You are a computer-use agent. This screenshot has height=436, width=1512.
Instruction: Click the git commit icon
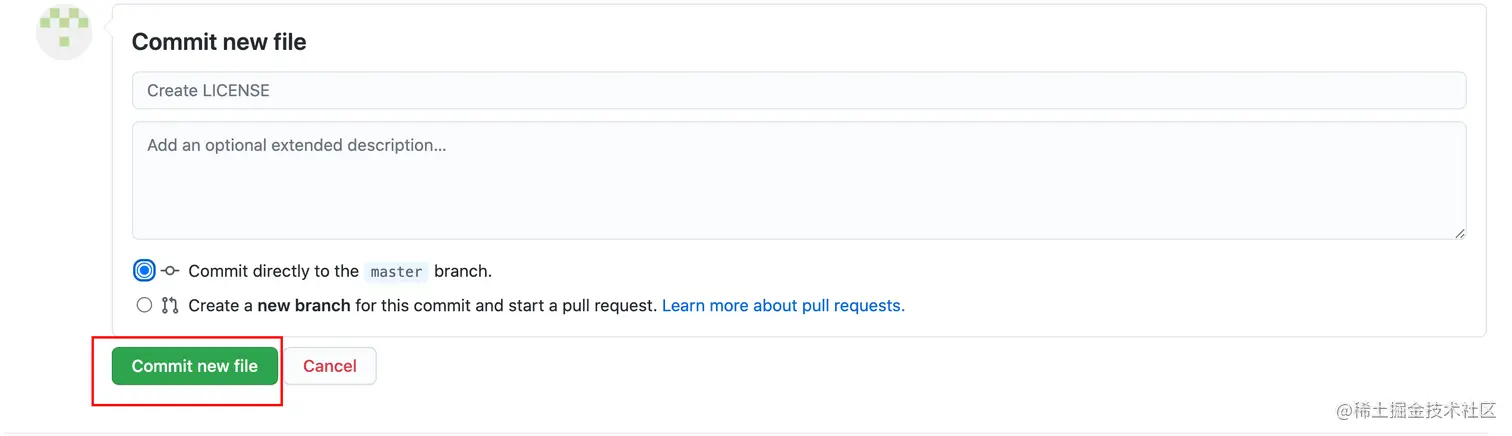[170, 271]
